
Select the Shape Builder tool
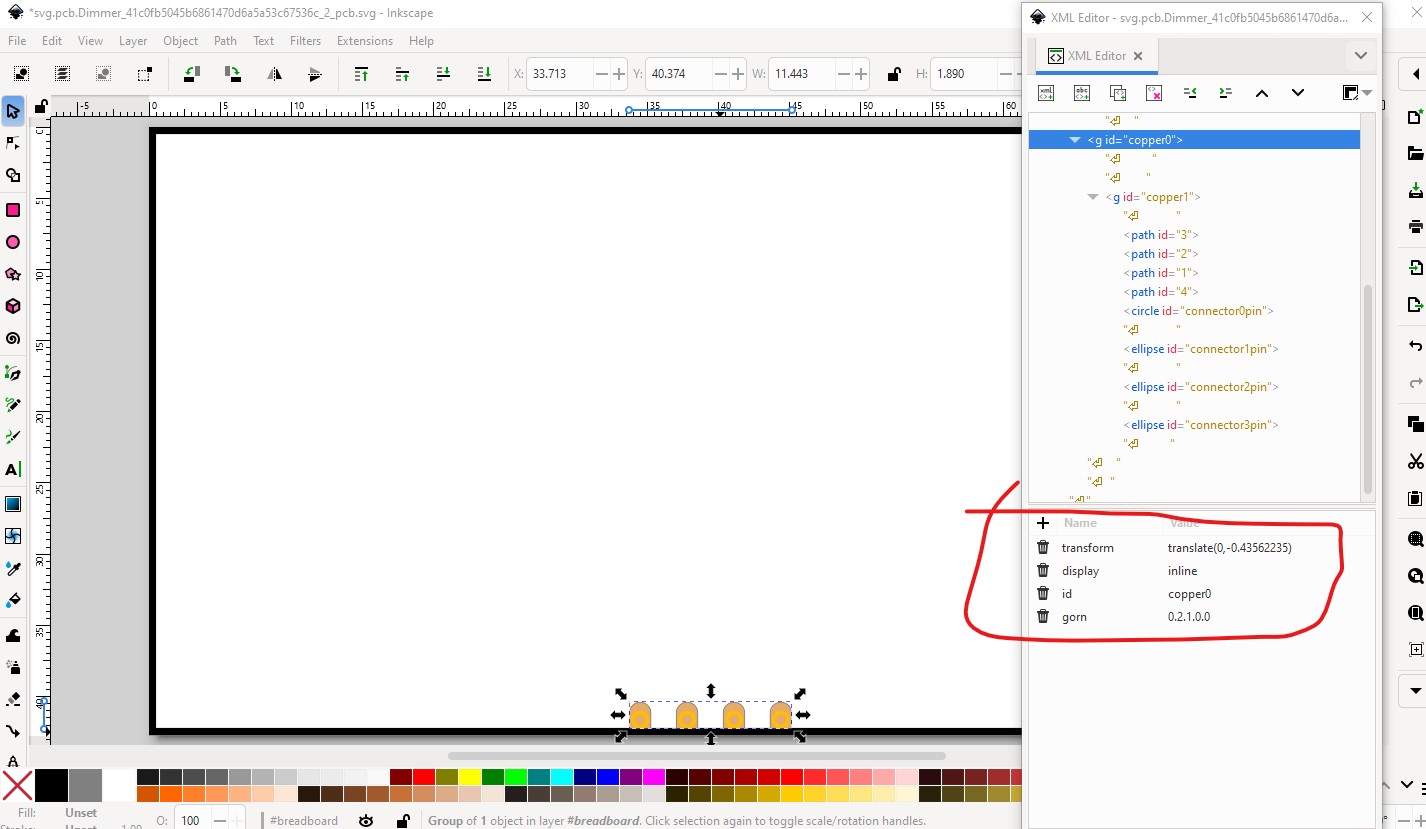(13, 176)
